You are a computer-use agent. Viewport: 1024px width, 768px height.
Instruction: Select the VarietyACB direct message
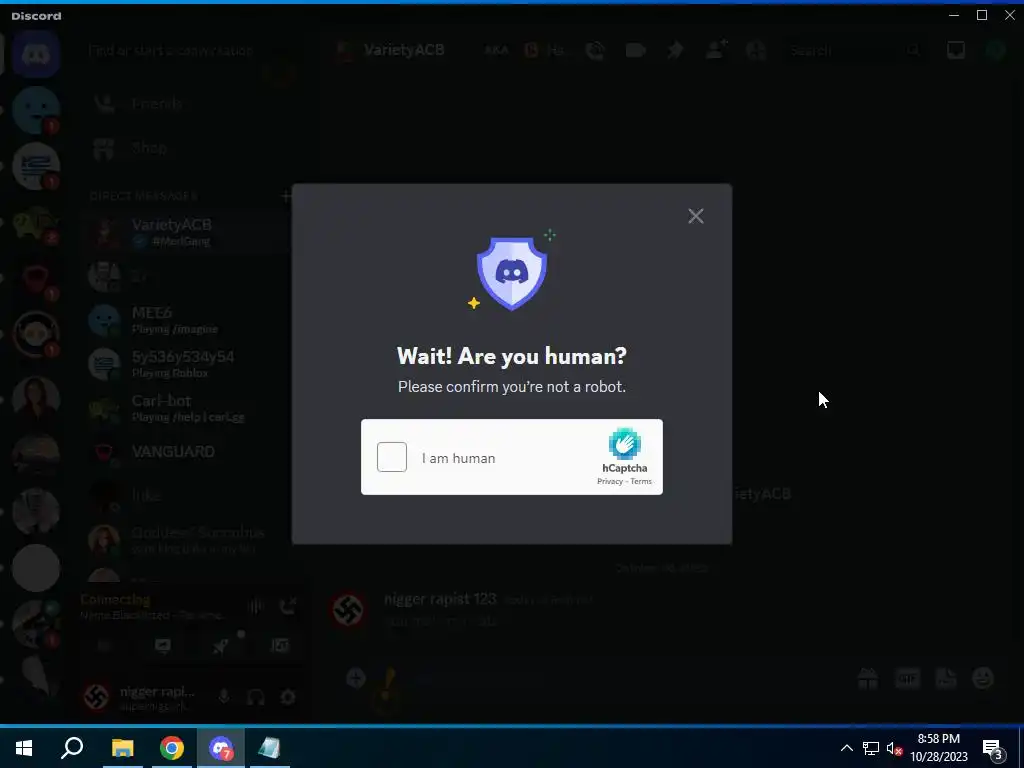pyautogui.click(x=189, y=232)
